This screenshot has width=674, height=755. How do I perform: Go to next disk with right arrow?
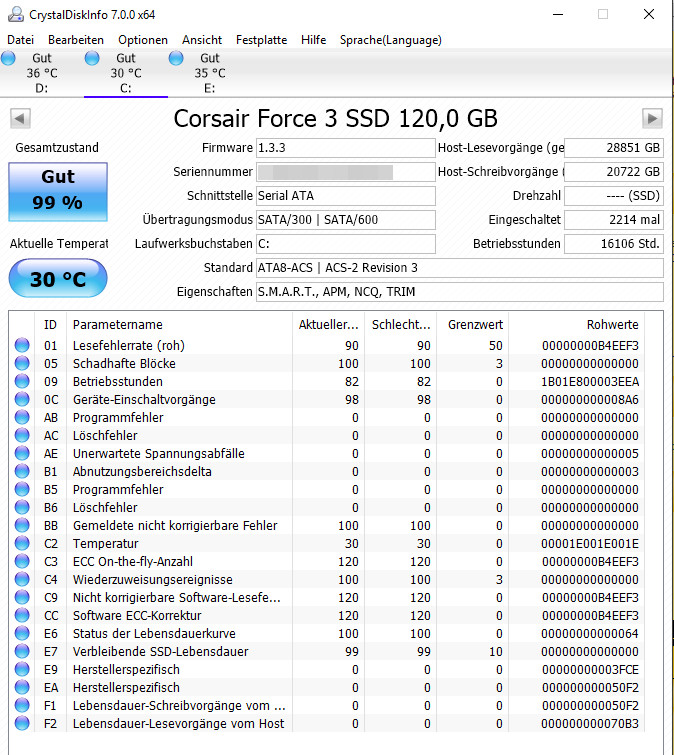[x=652, y=118]
